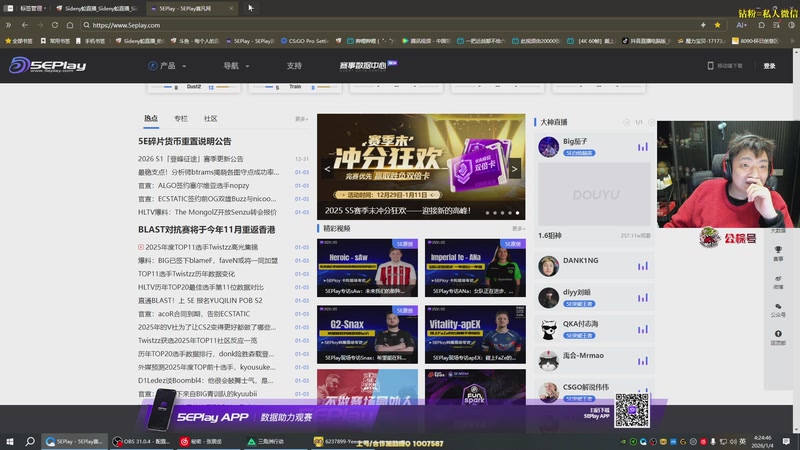Image resolution: width=800 pixels, height=450 pixels.
Task: Click 更多 next to 精彩视频
Action: (518, 229)
